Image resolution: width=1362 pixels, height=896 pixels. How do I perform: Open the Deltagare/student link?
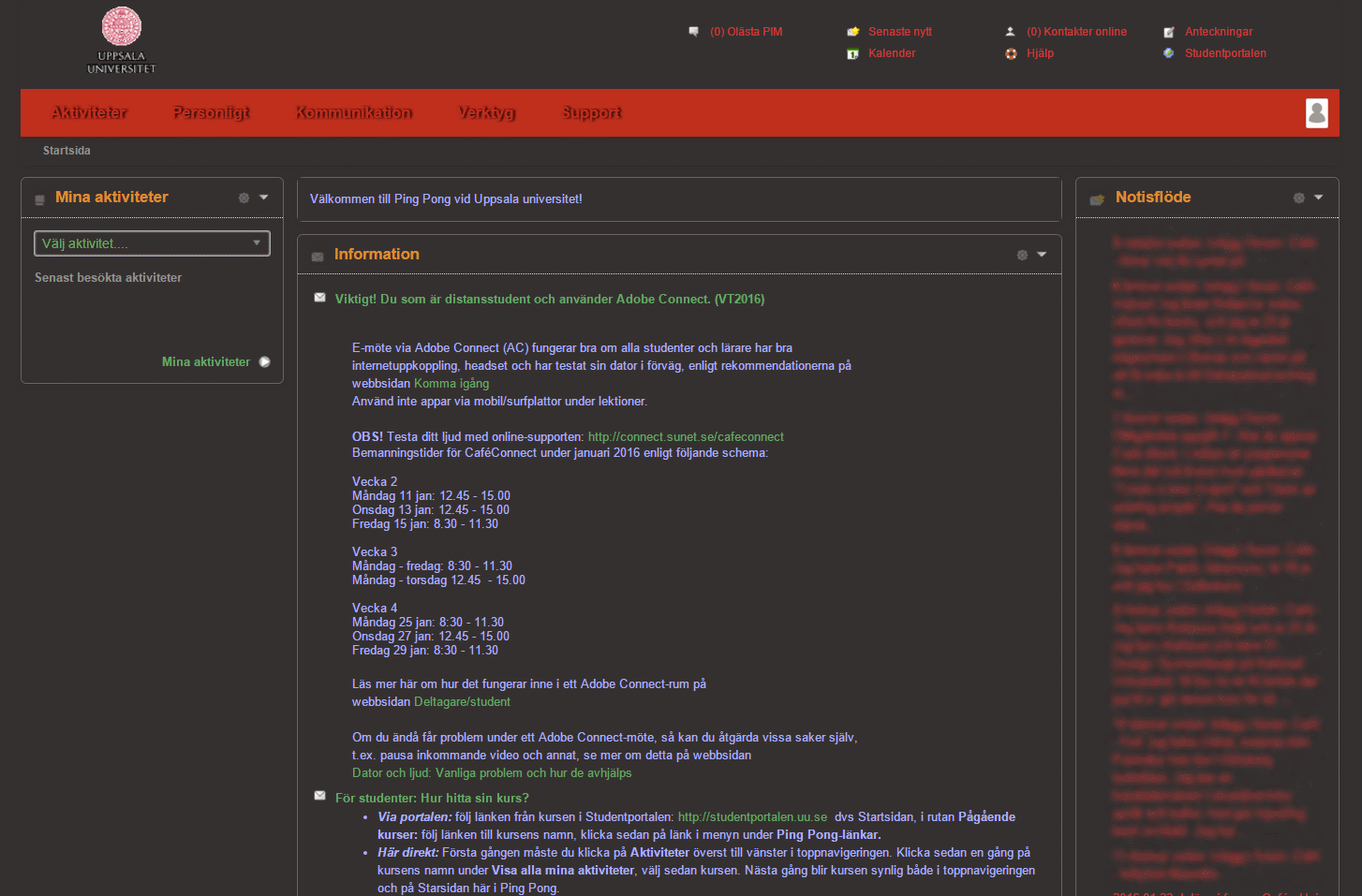tap(462, 702)
